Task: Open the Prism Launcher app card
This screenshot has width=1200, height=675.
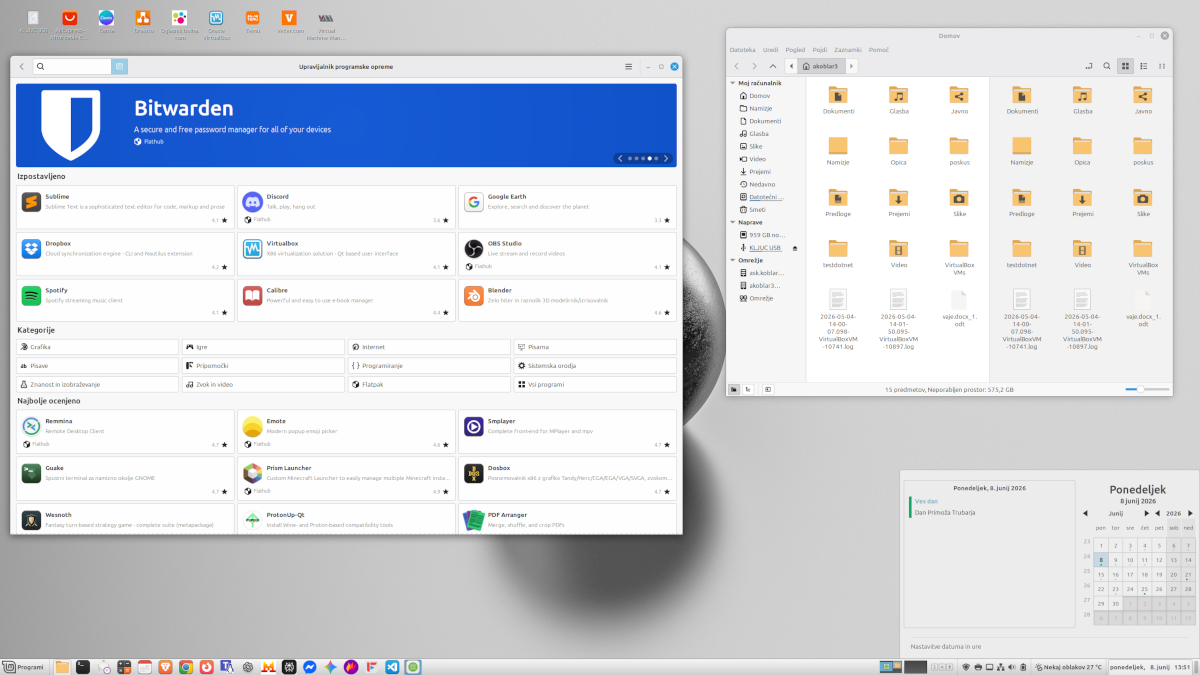Action: 346,478
